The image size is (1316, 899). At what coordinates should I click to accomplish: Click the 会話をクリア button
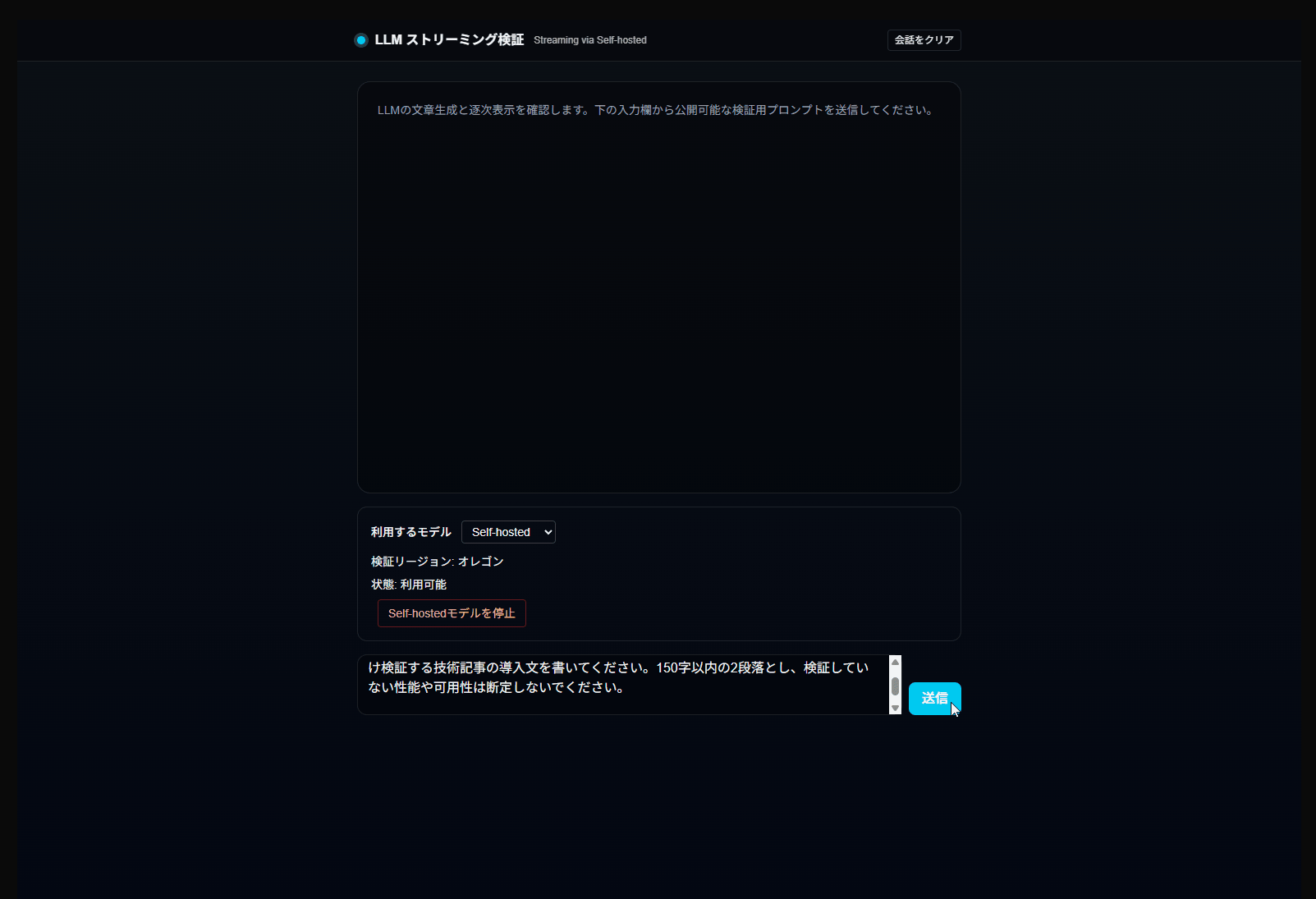[x=924, y=40]
